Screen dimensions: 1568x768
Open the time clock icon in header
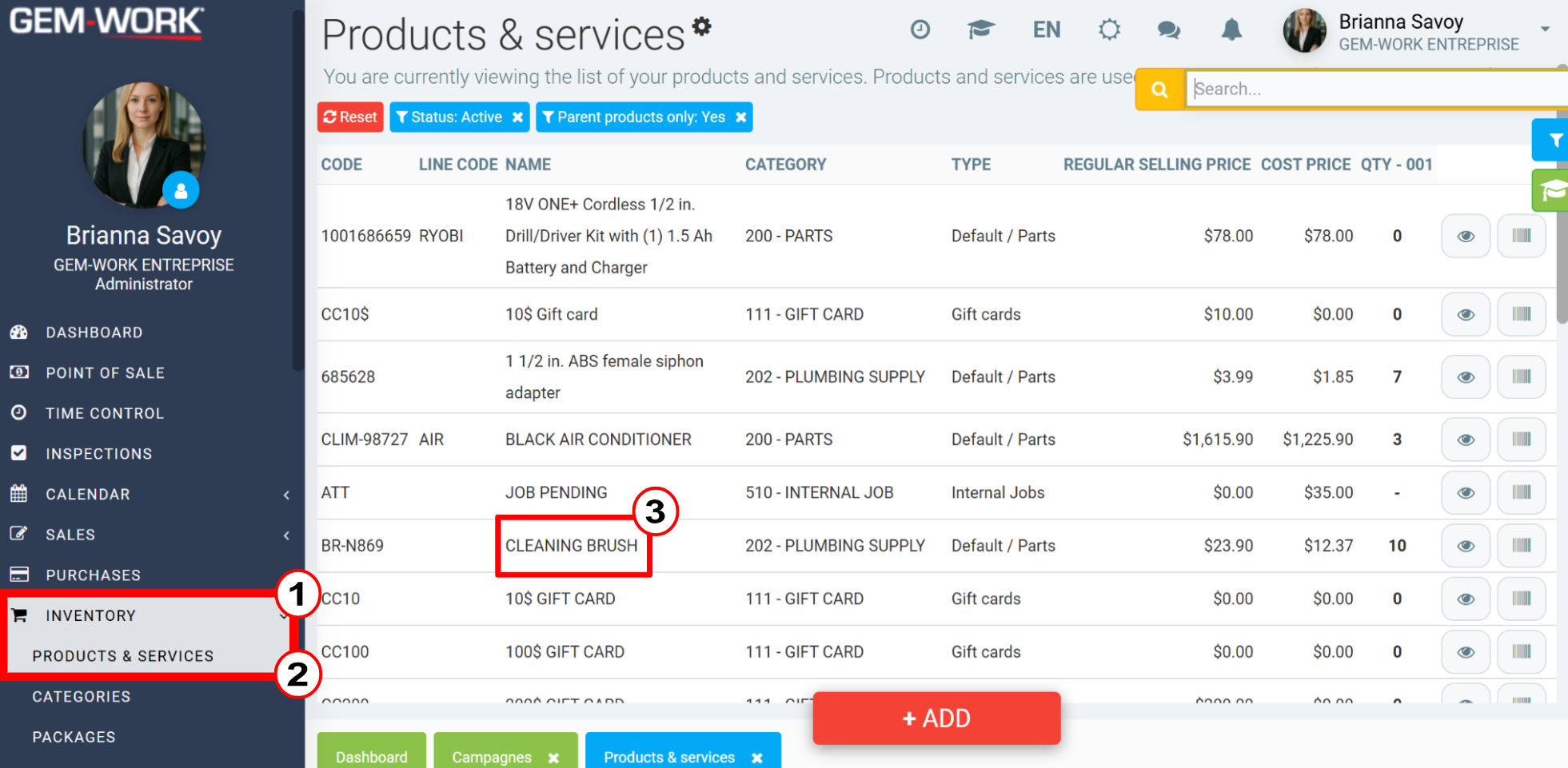point(920,30)
